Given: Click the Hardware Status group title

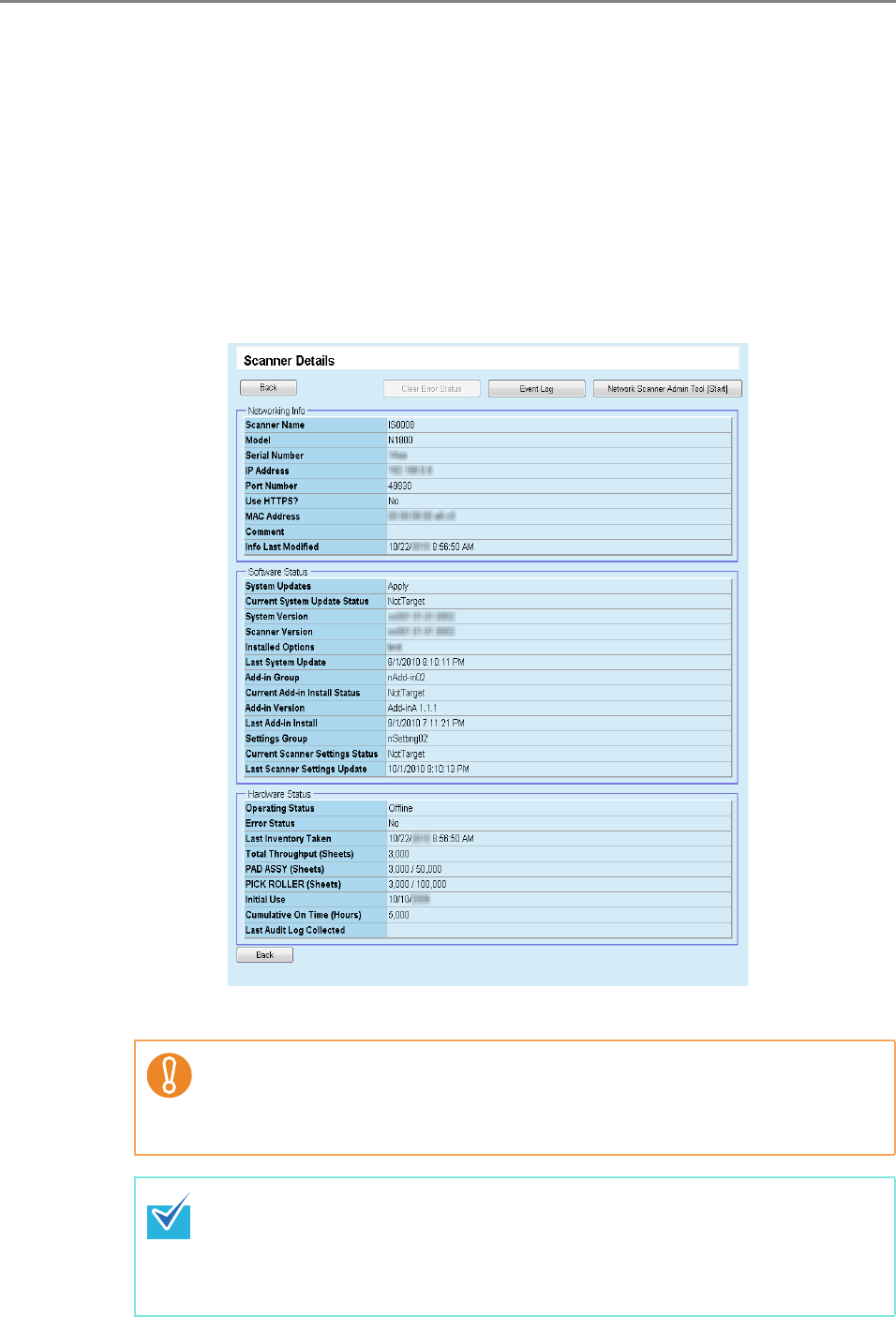Looking at the screenshot, I should click(x=279, y=794).
